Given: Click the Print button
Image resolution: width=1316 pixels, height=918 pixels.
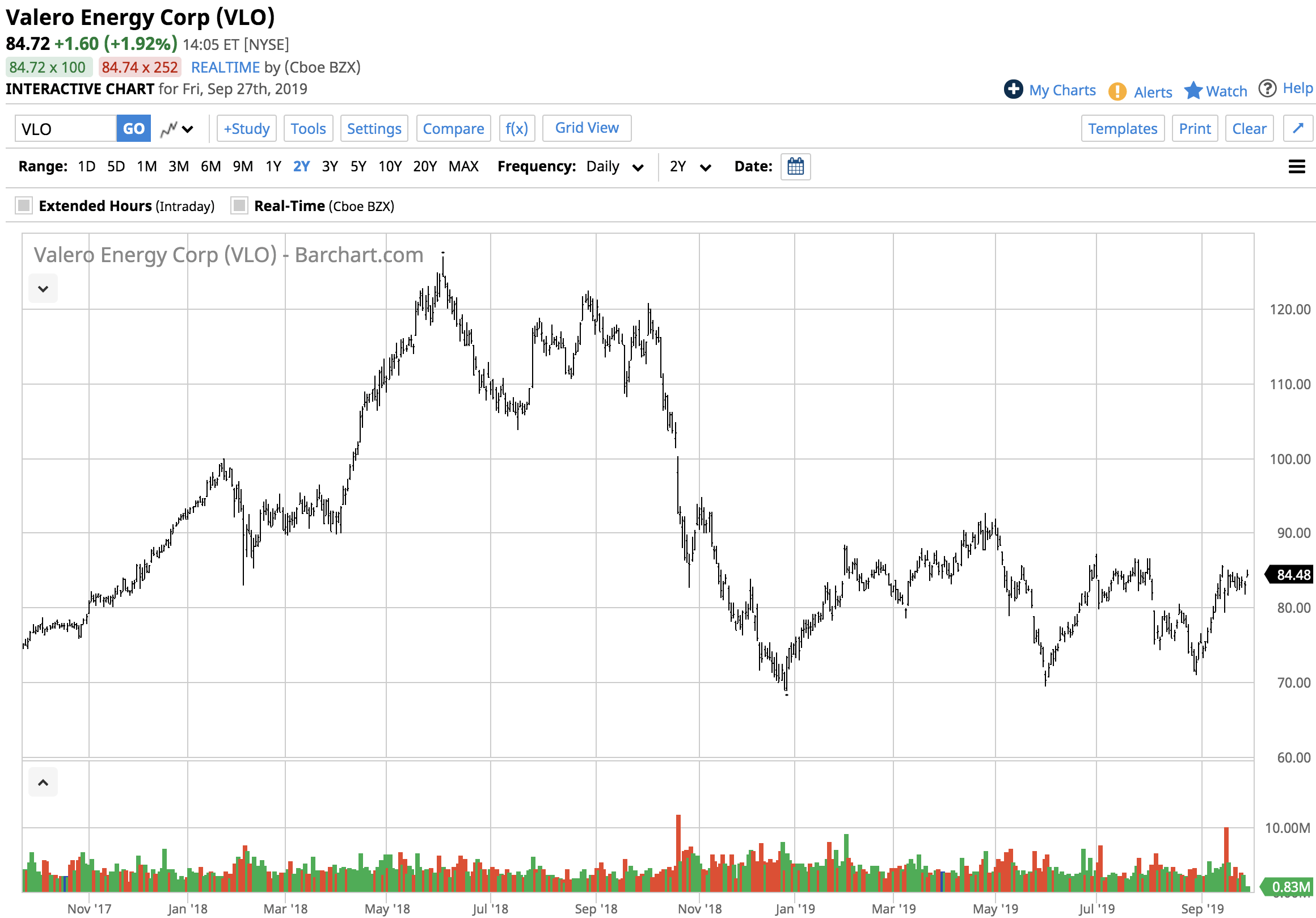Looking at the screenshot, I should click(1195, 128).
